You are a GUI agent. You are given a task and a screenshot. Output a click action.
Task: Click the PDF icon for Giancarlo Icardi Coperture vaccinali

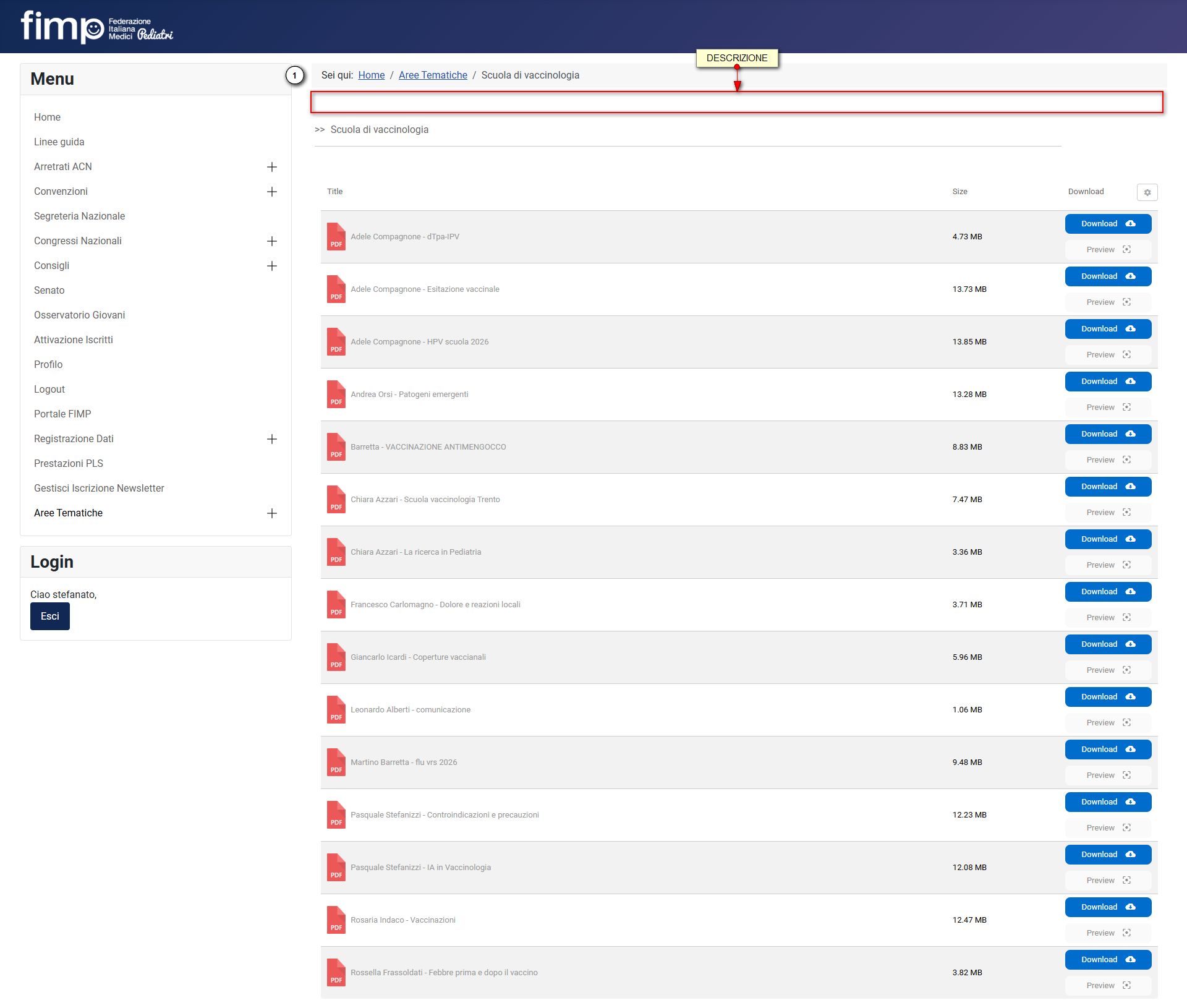[x=336, y=657]
